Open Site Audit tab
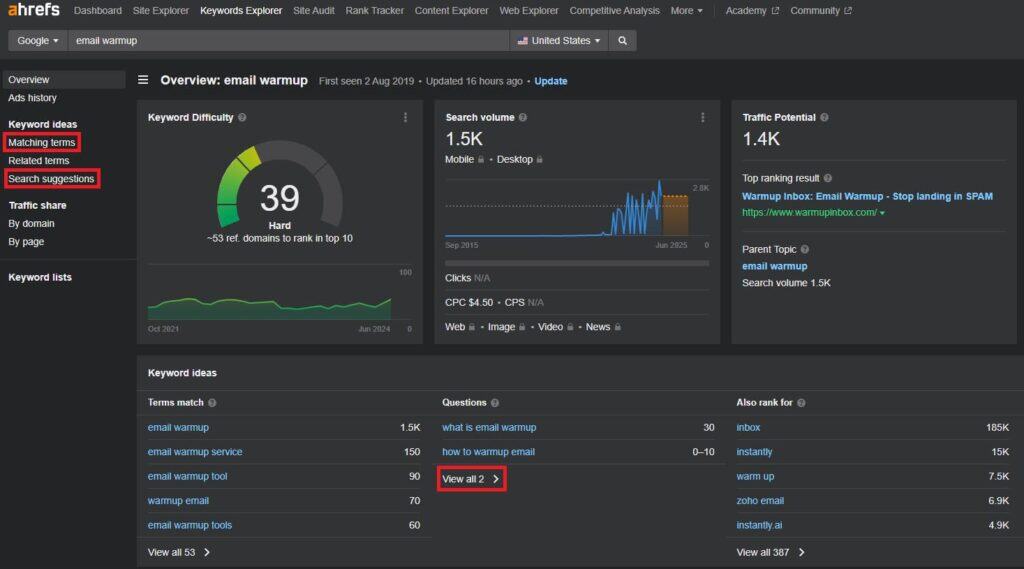Image resolution: width=1024 pixels, height=569 pixels. pos(313,10)
